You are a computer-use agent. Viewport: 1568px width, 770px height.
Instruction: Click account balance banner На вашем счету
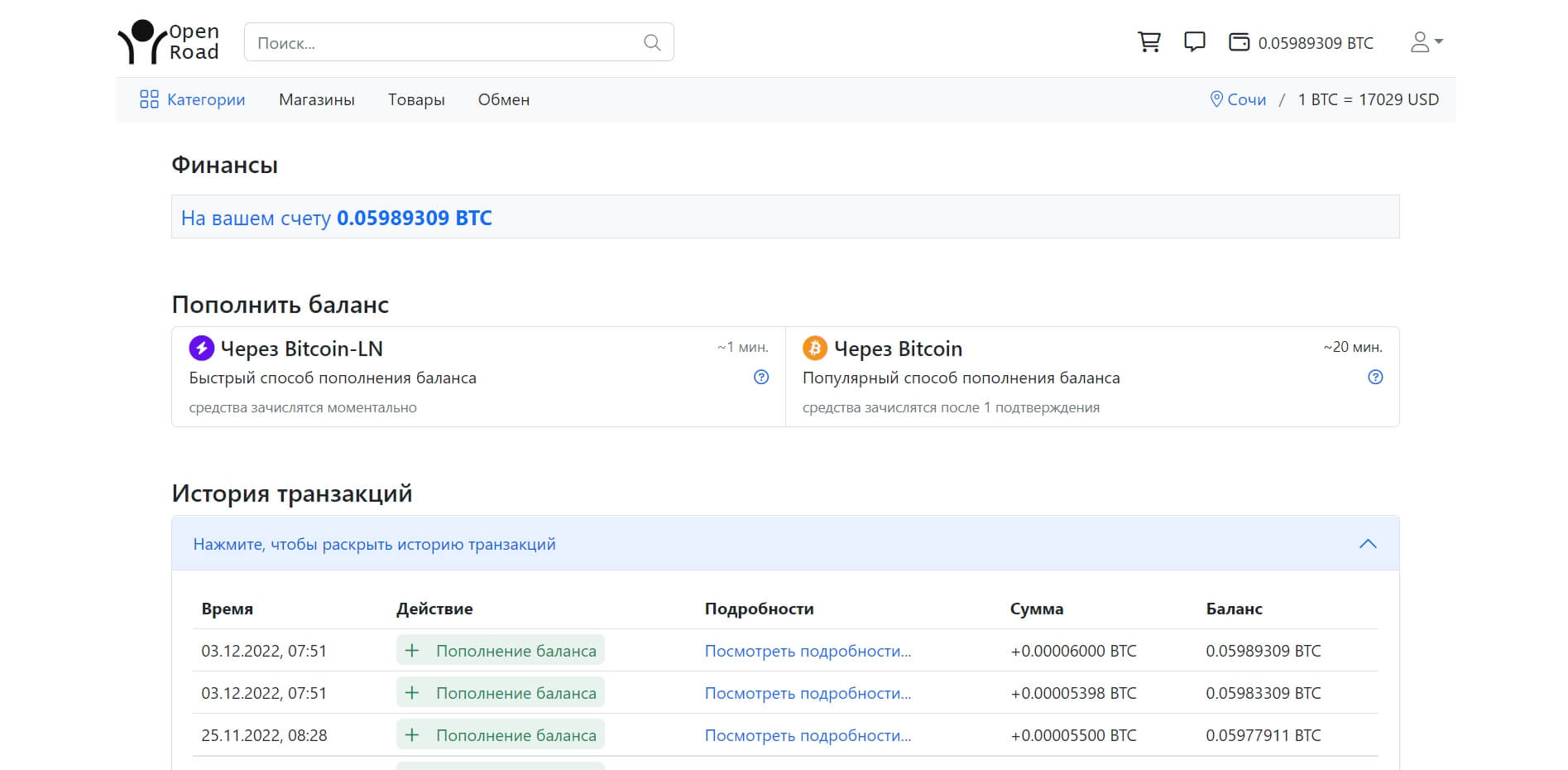coord(785,217)
